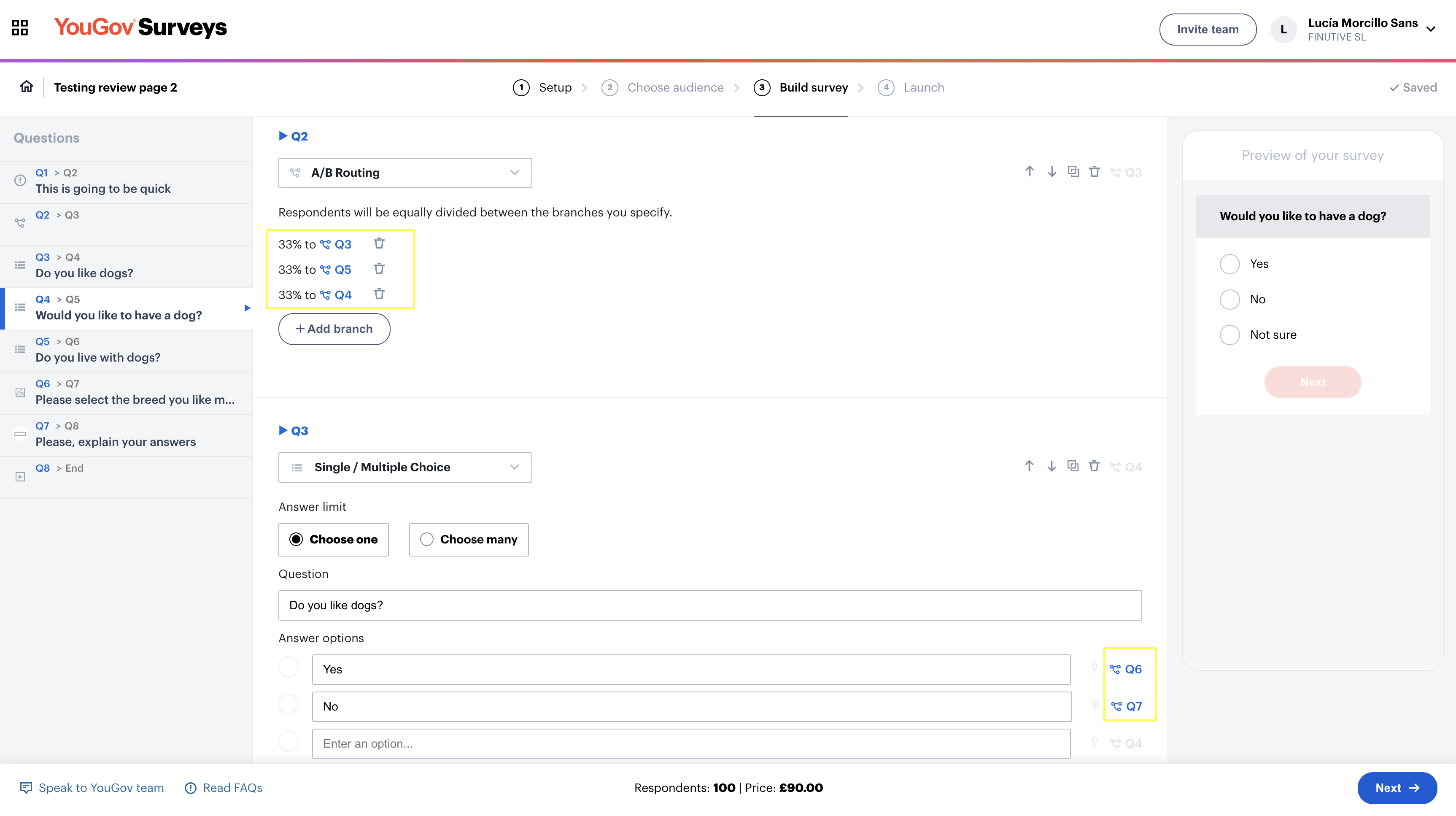Switch to the Launch step
This screenshot has width=1456, height=816.
[911, 88]
